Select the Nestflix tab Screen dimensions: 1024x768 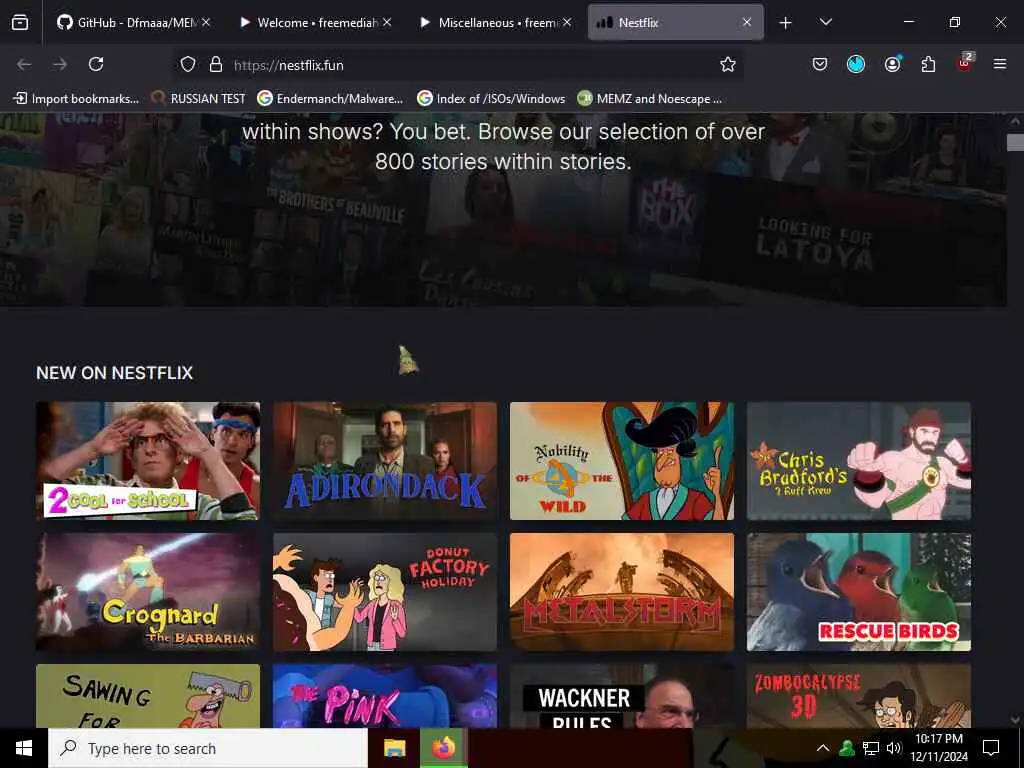pos(675,23)
